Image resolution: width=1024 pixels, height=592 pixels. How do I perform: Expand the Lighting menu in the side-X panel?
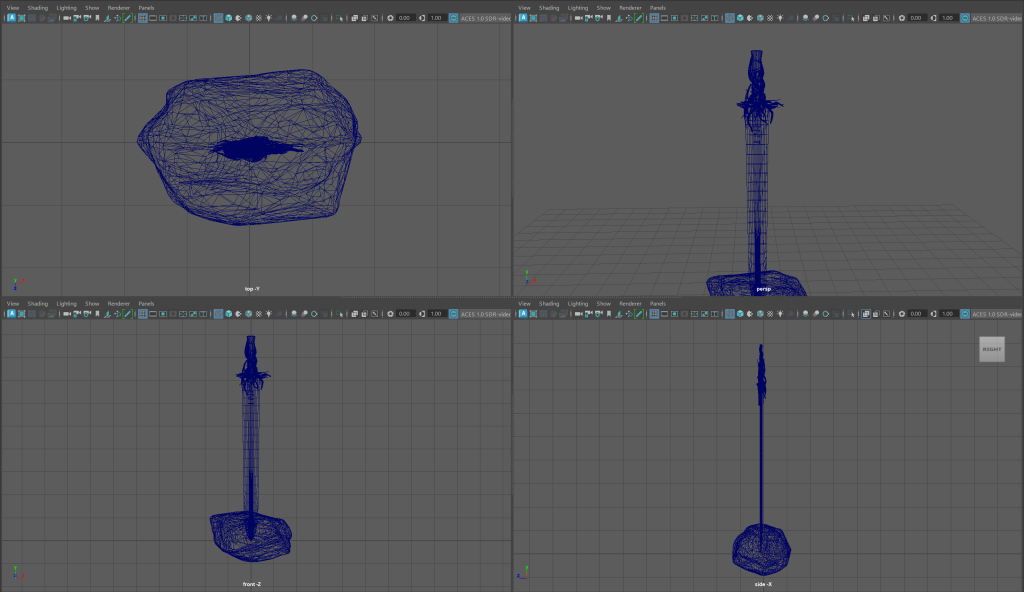(x=577, y=303)
